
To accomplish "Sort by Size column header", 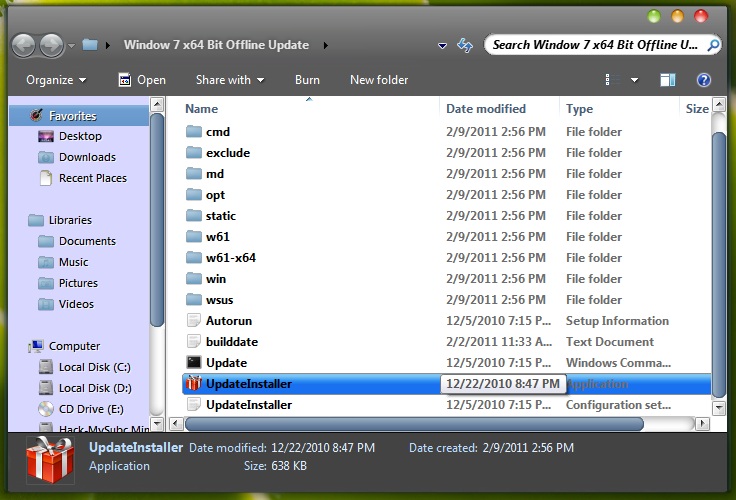I will [696, 109].
